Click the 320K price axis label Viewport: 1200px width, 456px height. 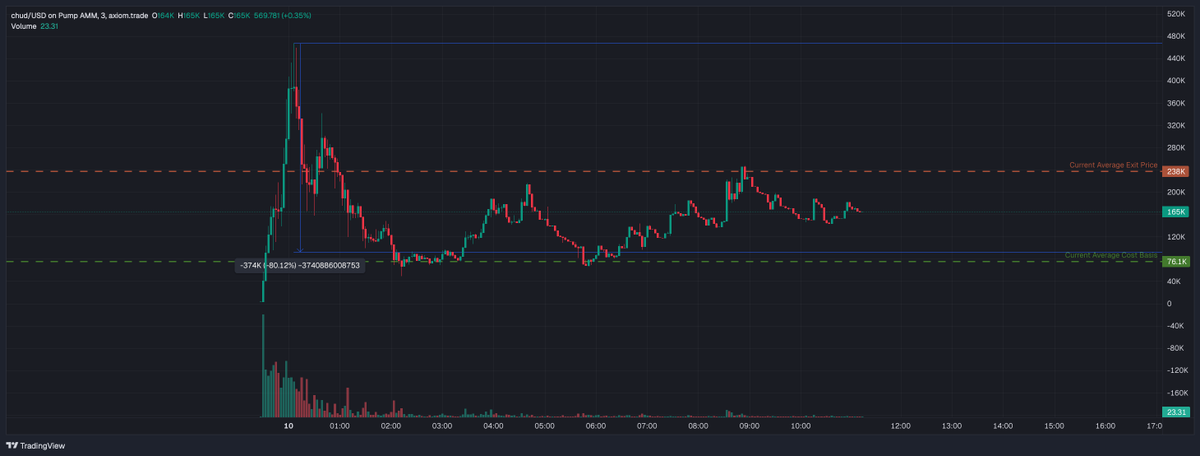click(1176, 125)
